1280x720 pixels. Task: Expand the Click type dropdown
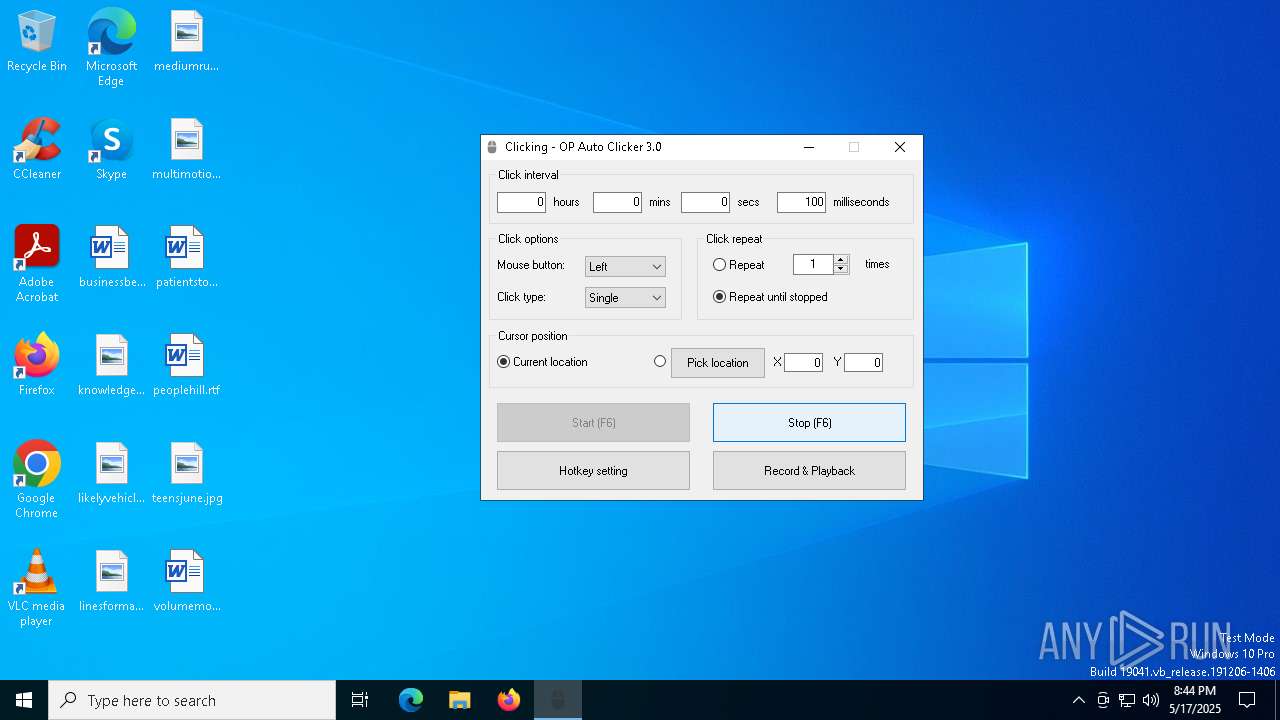pos(625,298)
